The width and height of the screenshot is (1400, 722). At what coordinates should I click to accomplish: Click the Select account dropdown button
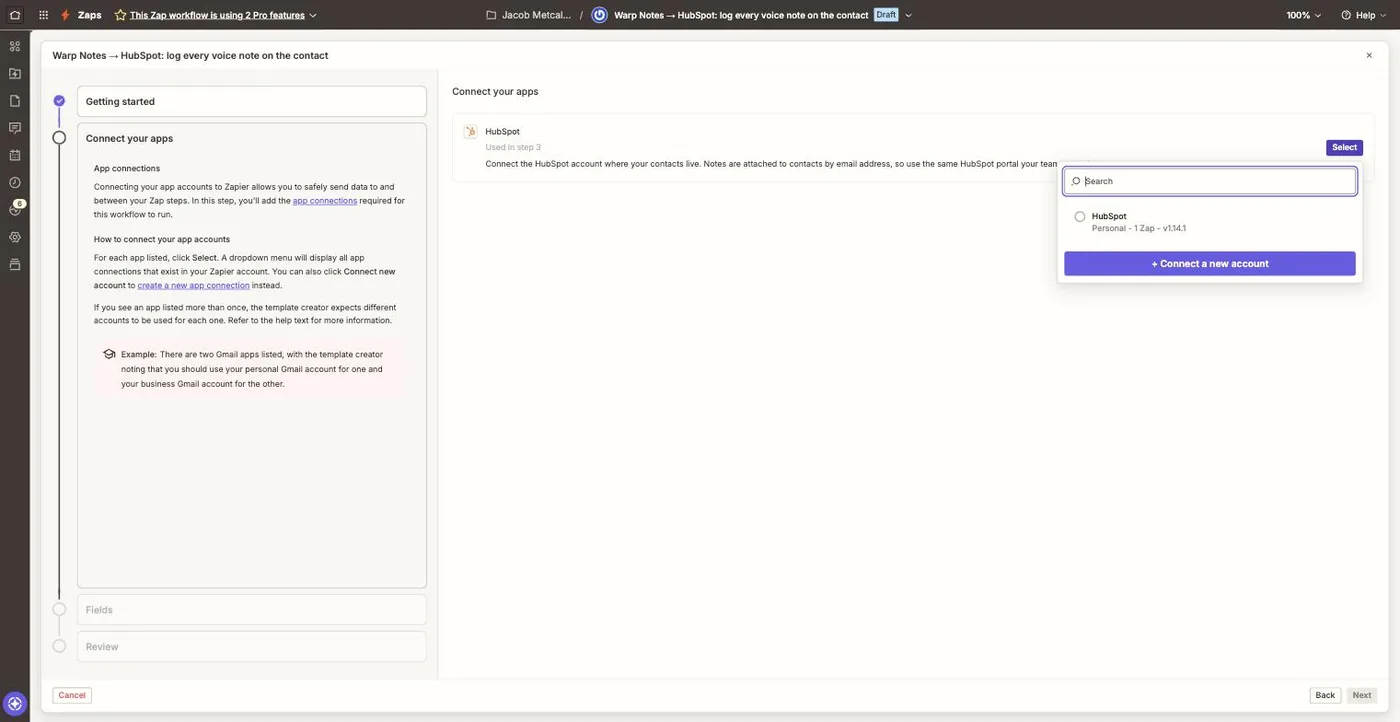pyautogui.click(x=1344, y=147)
